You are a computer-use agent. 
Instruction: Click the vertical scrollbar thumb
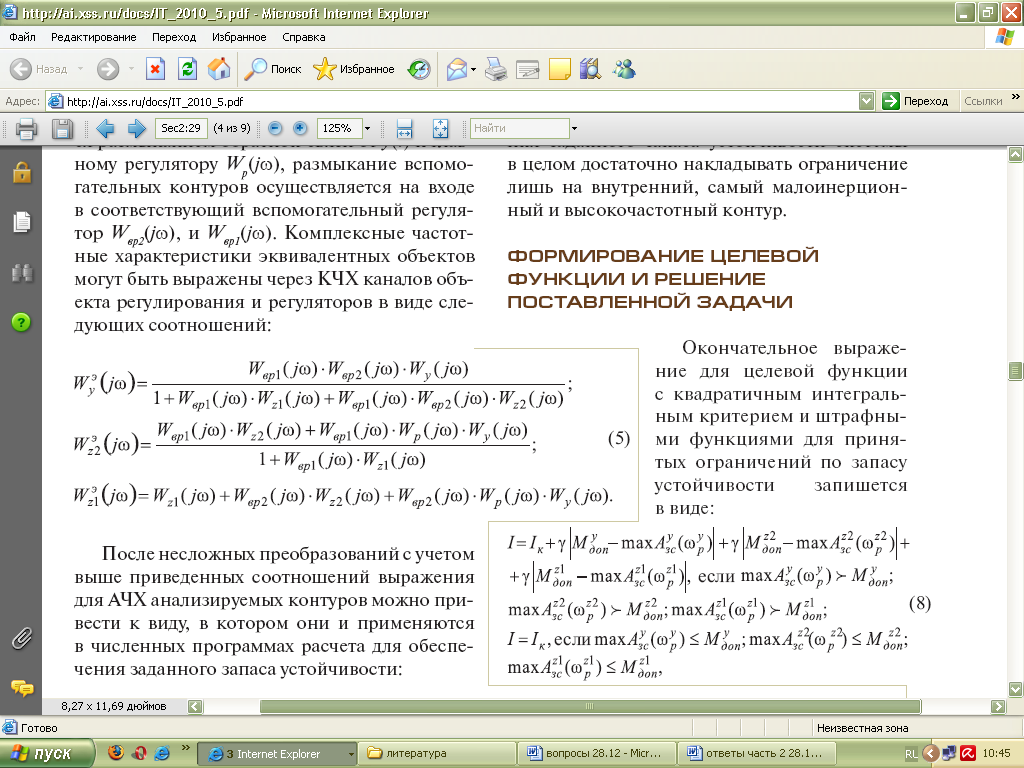pos(1016,370)
